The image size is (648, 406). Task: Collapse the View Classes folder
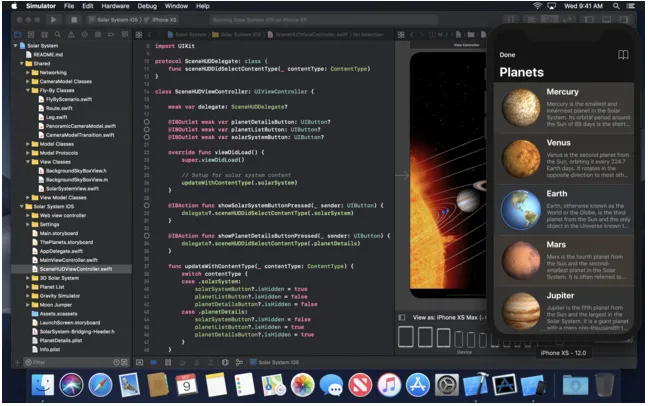(x=28, y=162)
